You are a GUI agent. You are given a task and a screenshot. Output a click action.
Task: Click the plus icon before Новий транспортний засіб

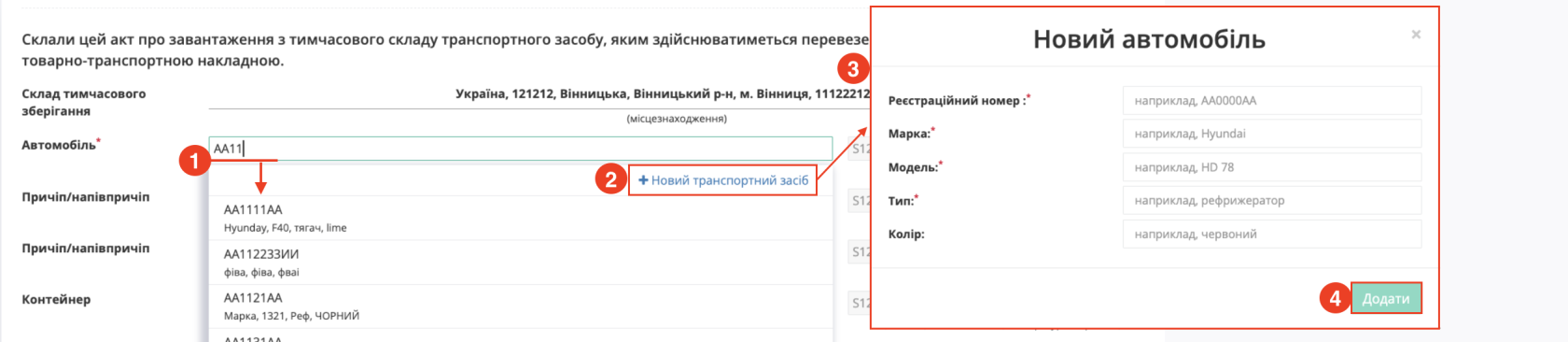click(x=643, y=180)
